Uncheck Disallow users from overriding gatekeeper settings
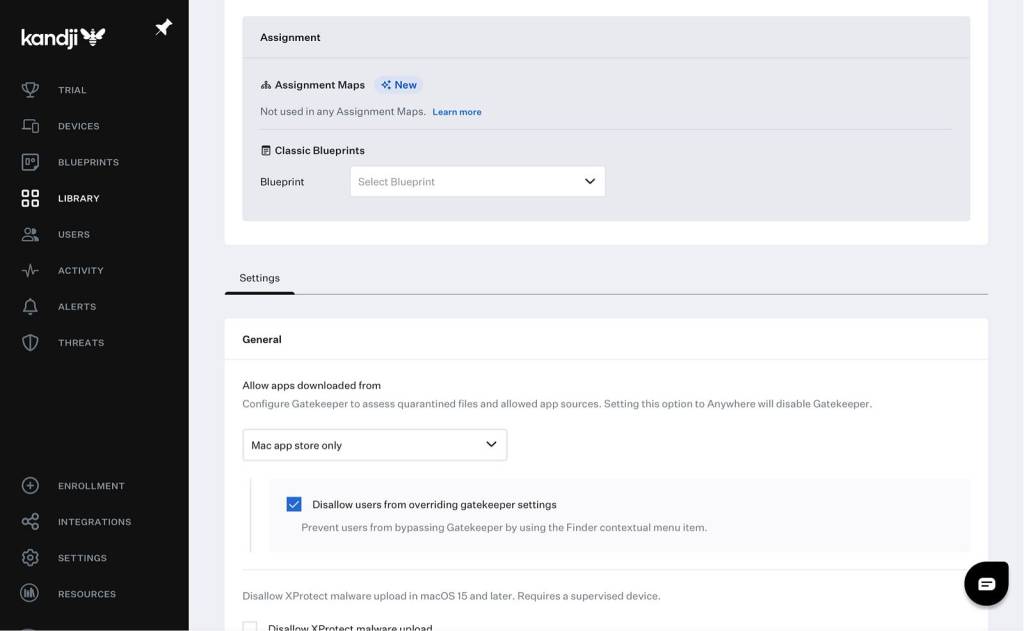This screenshot has width=1024, height=631. [x=294, y=505]
